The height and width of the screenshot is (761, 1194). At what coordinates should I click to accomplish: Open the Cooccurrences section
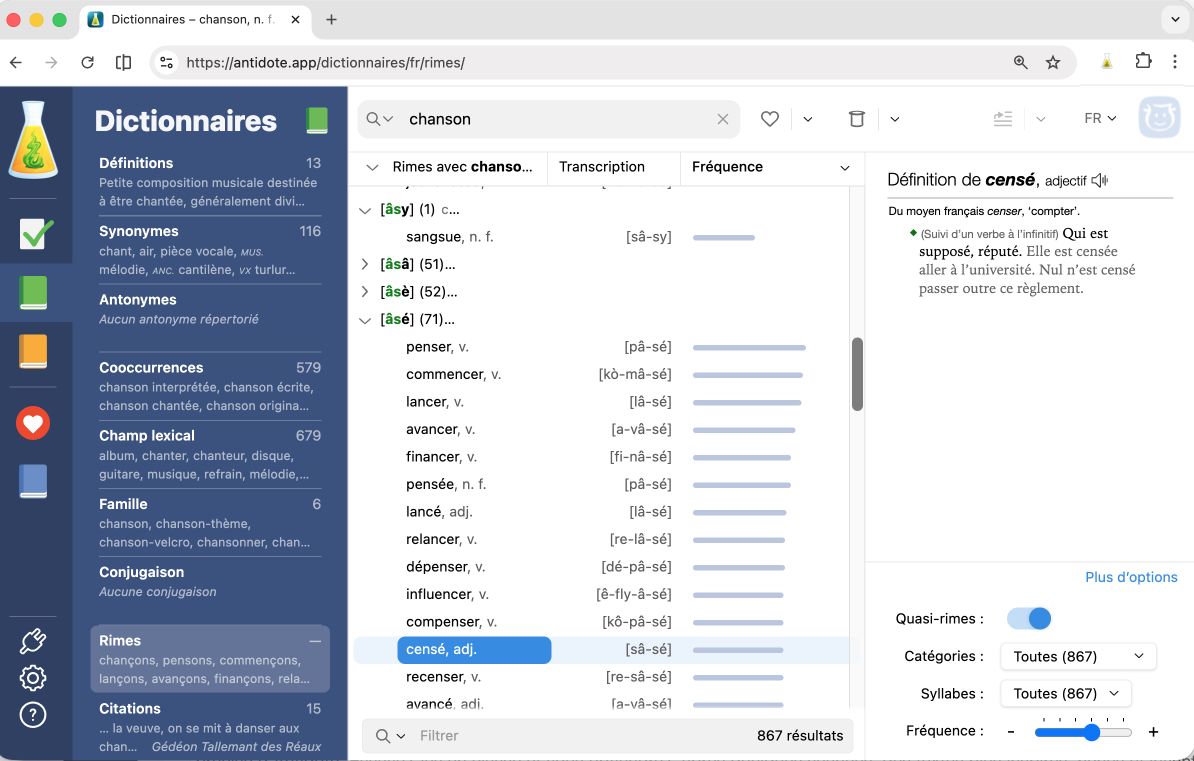pos(151,367)
